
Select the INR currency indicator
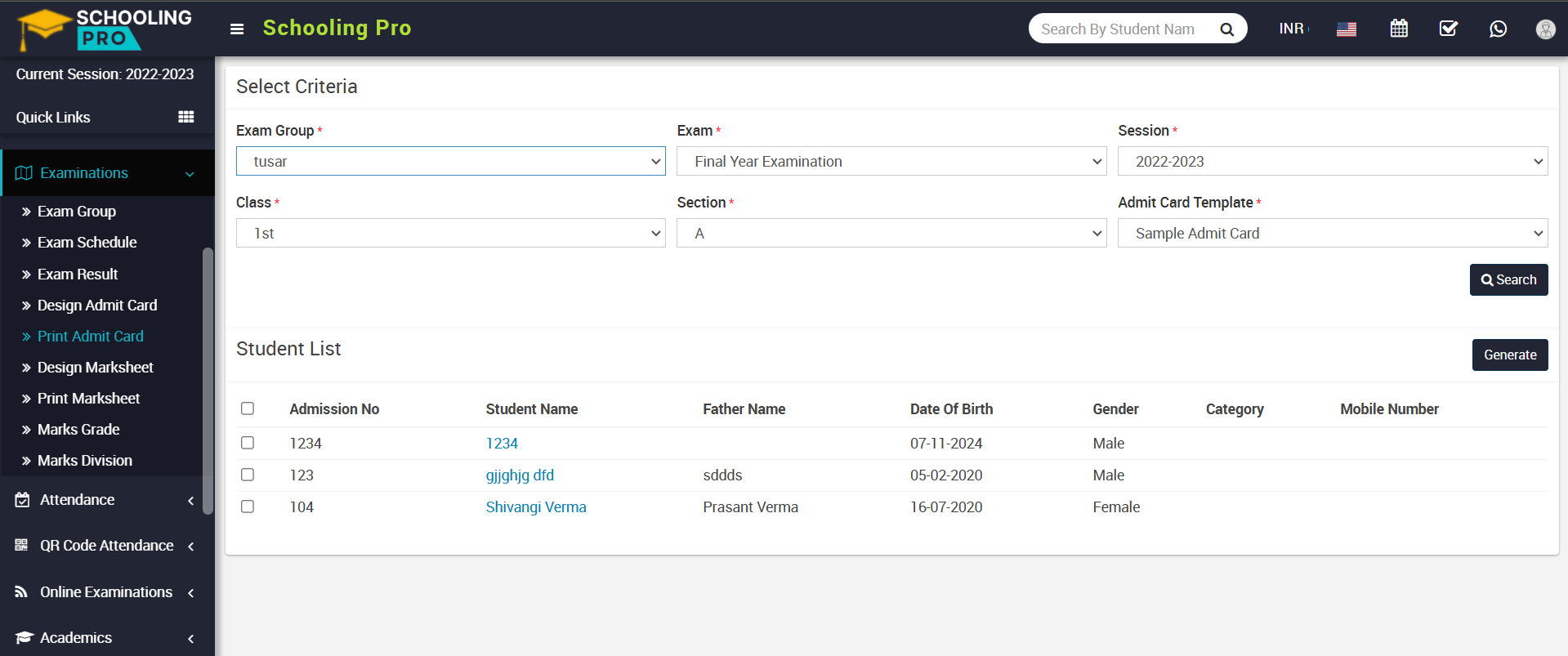coord(1293,29)
